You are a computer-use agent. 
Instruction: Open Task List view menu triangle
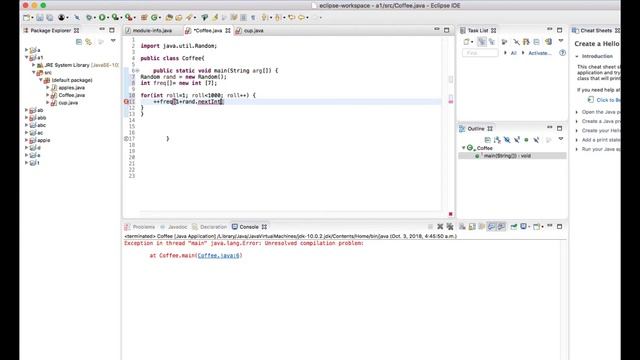tap(561, 41)
